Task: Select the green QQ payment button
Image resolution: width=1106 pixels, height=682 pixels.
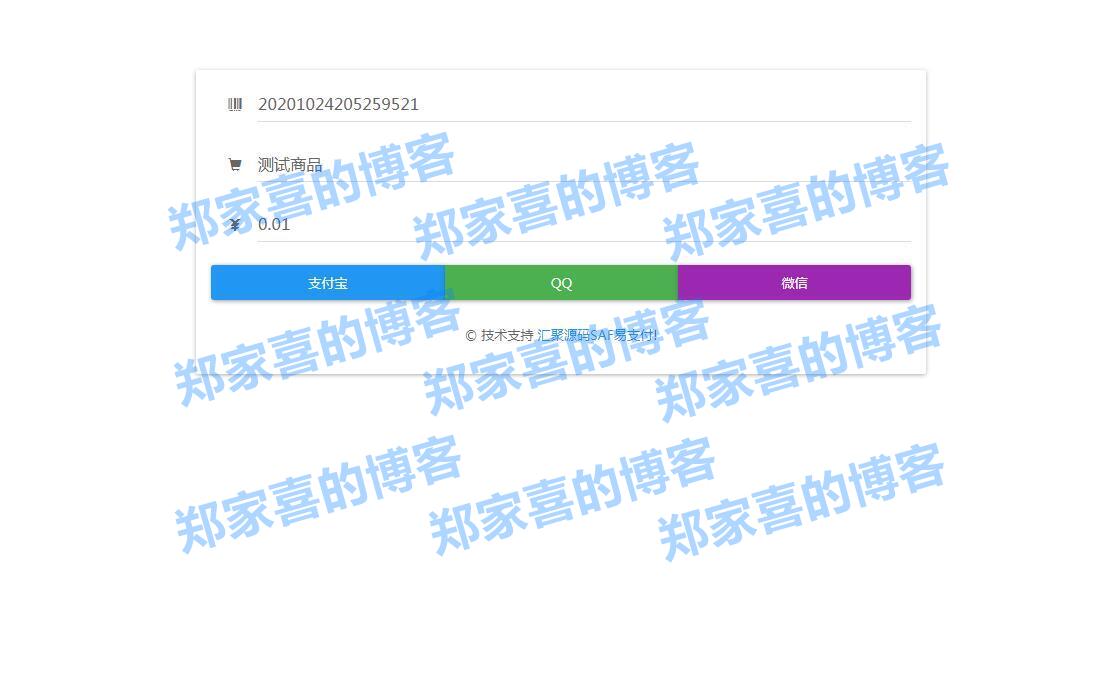Action: pyautogui.click(x=561, y=282)
